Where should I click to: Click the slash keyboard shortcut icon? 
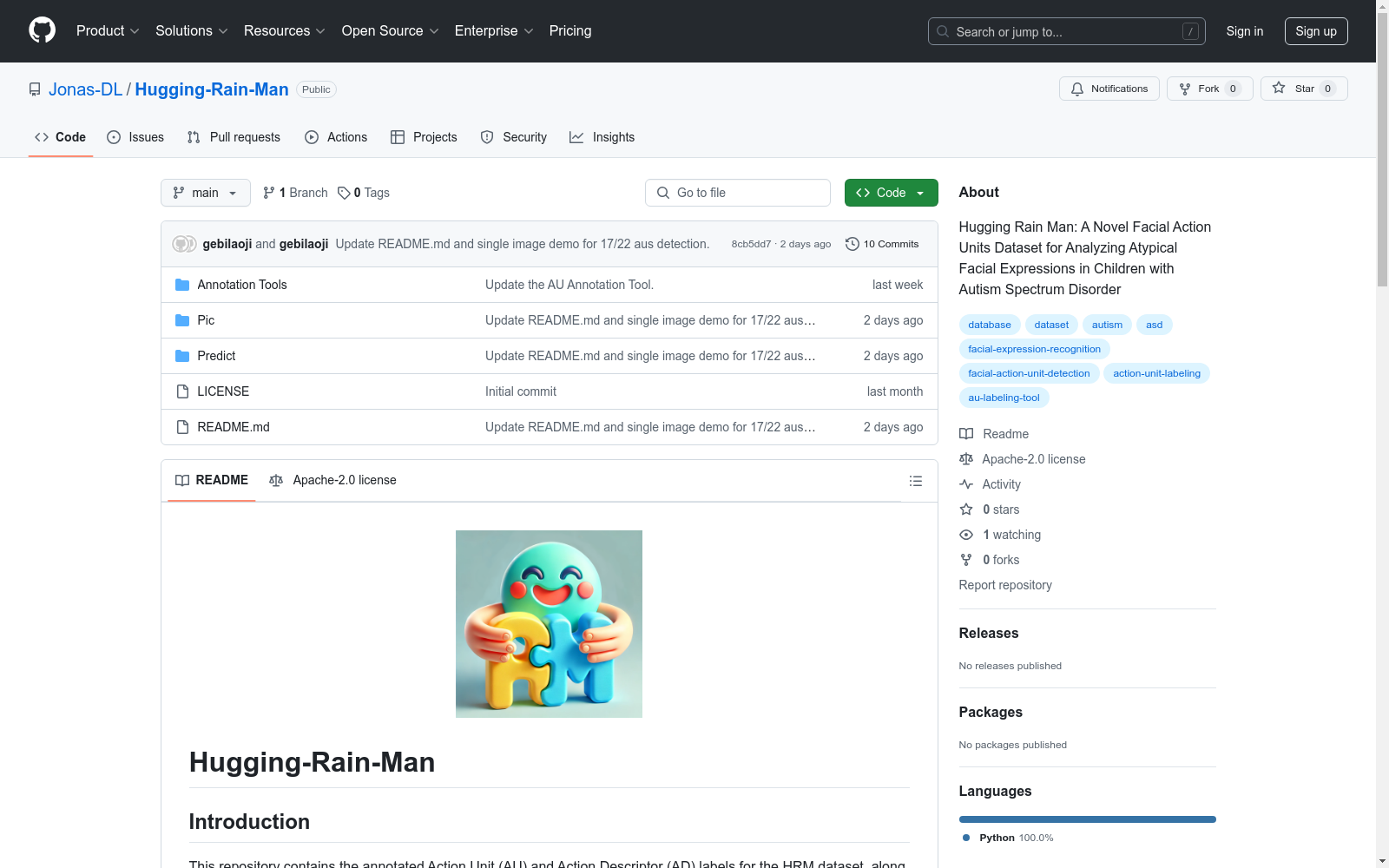coord(1190,31)
